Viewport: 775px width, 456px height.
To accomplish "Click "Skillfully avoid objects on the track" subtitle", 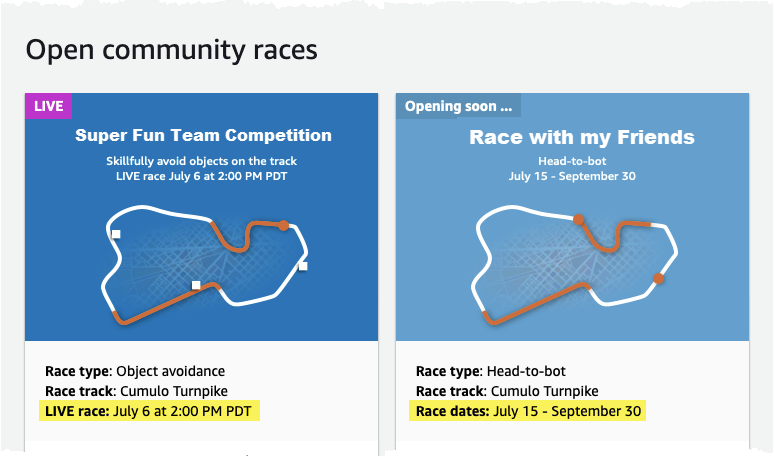I will 202,161.
